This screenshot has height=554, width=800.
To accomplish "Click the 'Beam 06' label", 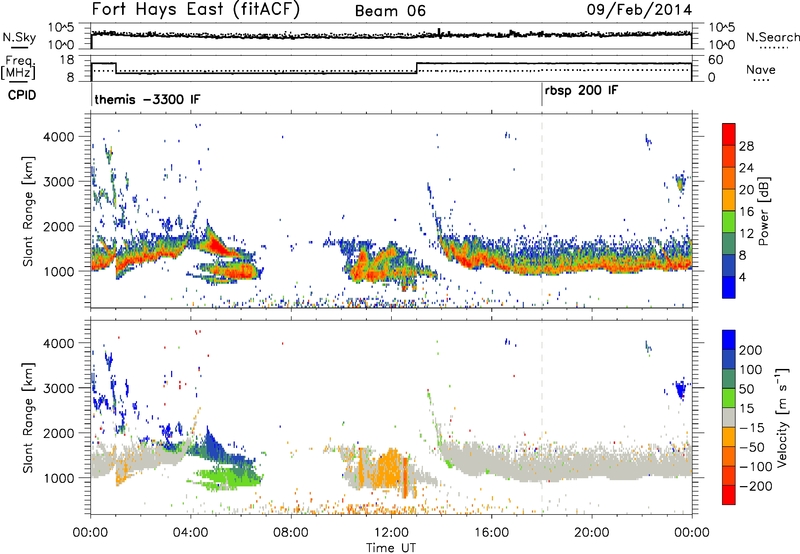I will (x=390, y=11).
